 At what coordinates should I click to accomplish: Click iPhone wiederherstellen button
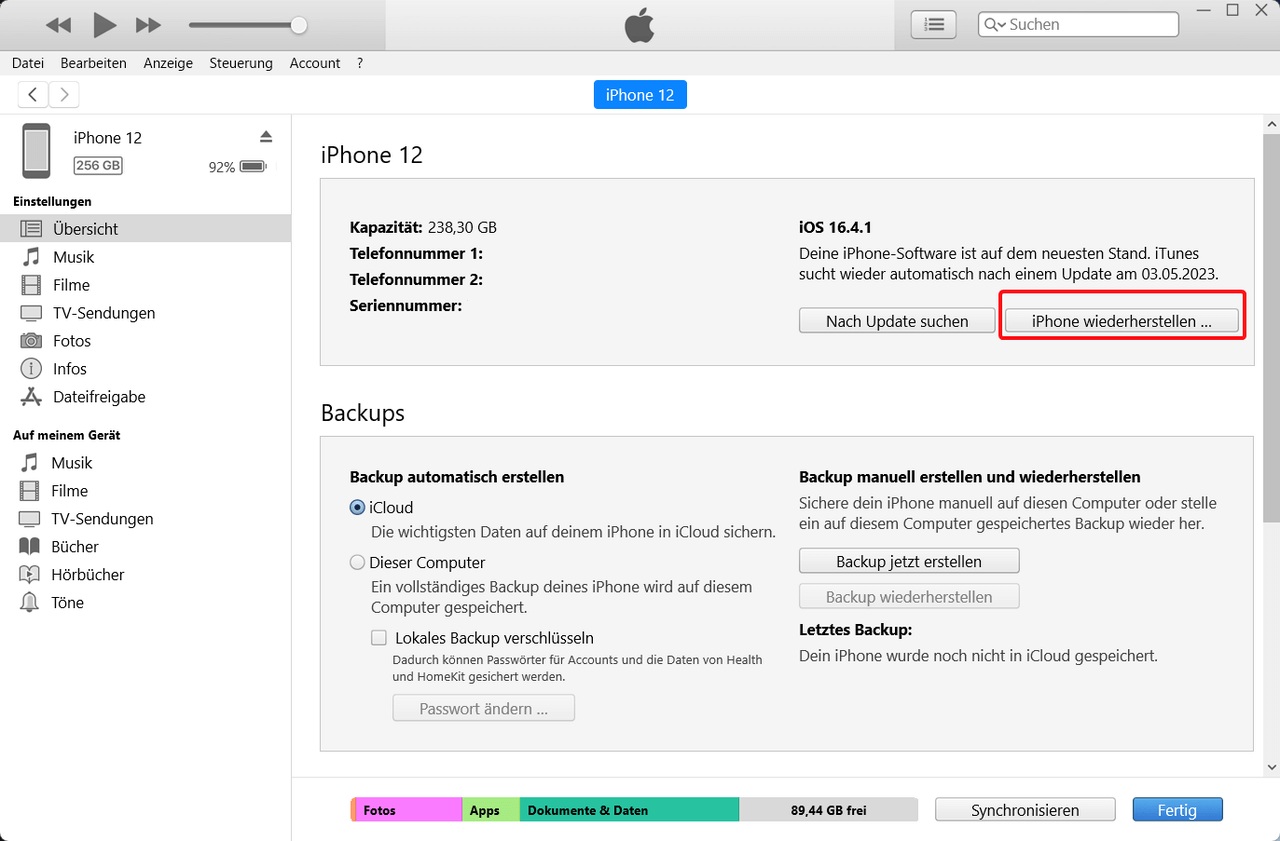pyautogui.click(x=1121, y=321)
